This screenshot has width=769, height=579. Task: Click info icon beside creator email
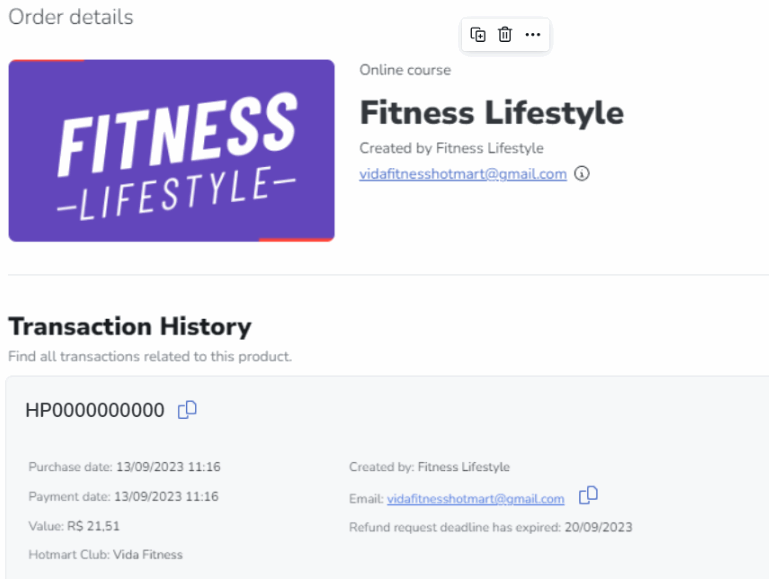coord(582,174)
